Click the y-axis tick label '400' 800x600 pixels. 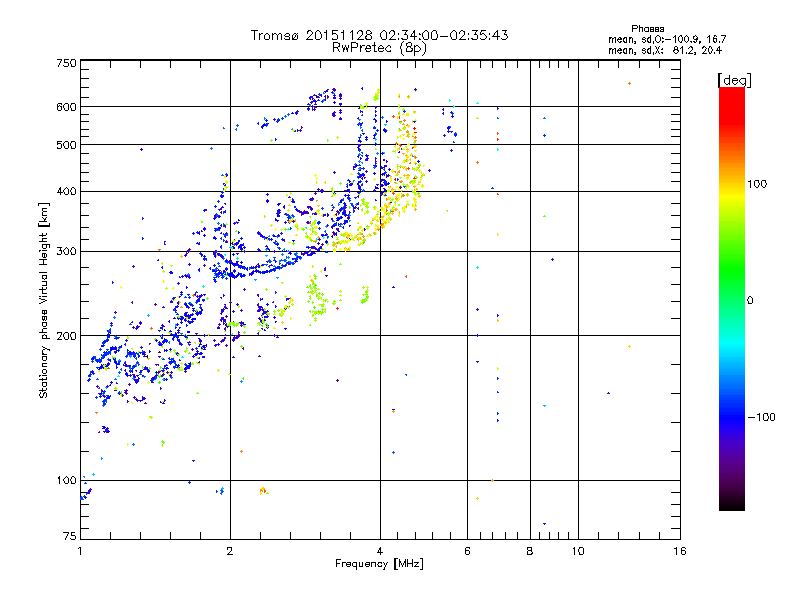click(66, 191)
